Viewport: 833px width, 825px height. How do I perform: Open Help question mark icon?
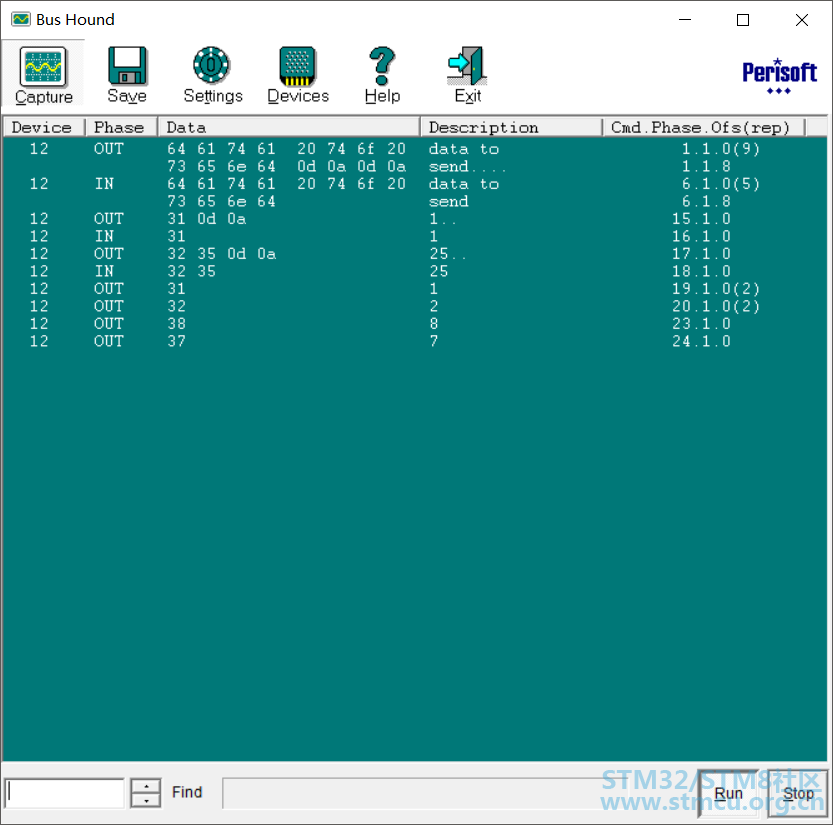381,66
